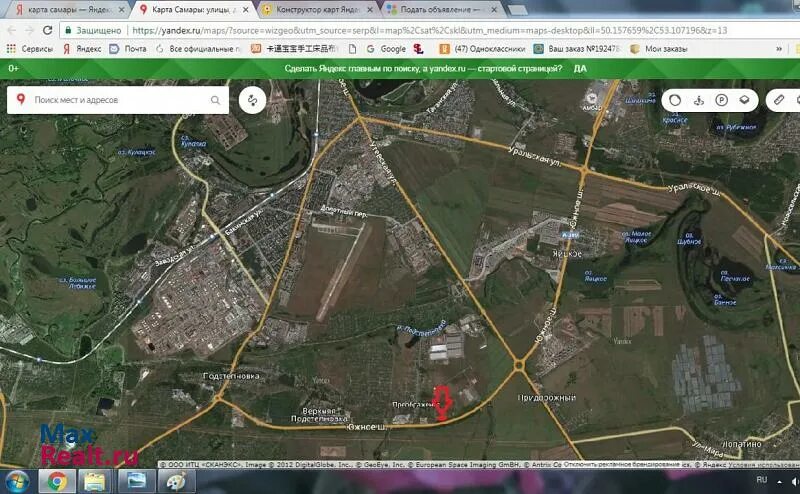Click 'Долотный пер.' street label
This screenshot has width=800, height=494.
click(x=343, y=211)
